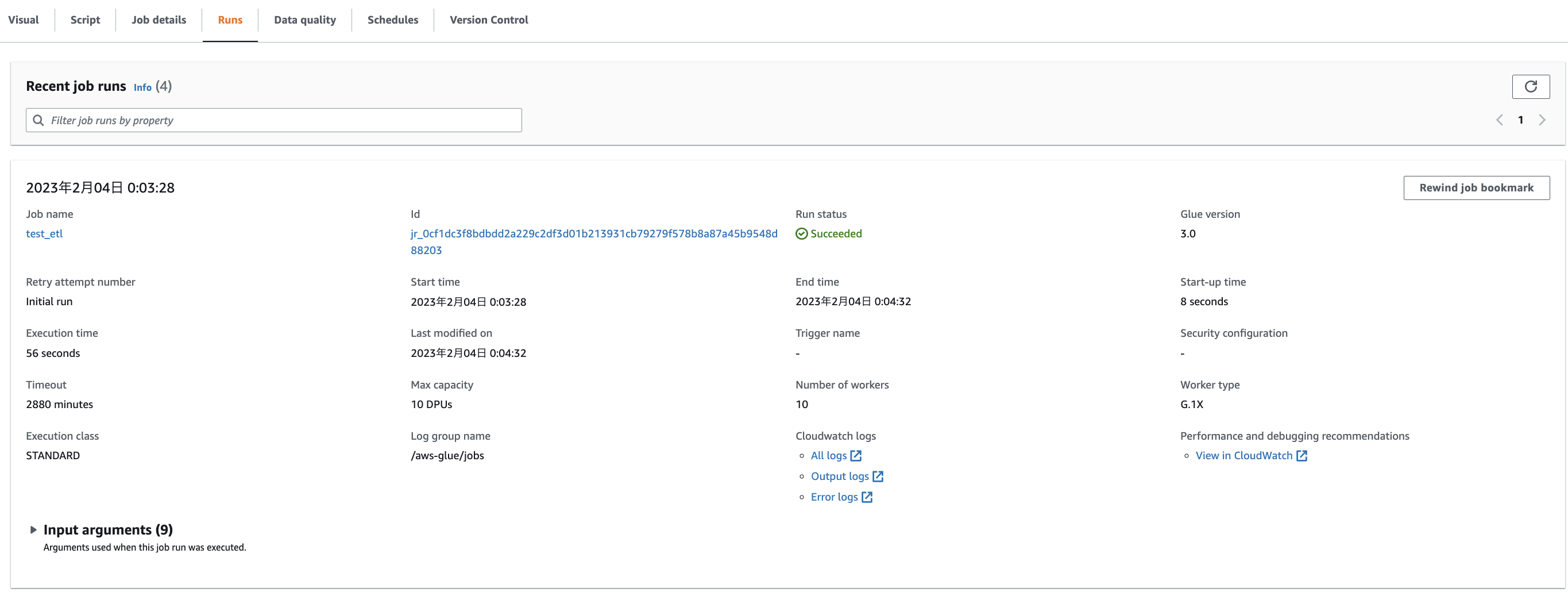Click the 56 seconds execution time value

[x=53, y=353]
